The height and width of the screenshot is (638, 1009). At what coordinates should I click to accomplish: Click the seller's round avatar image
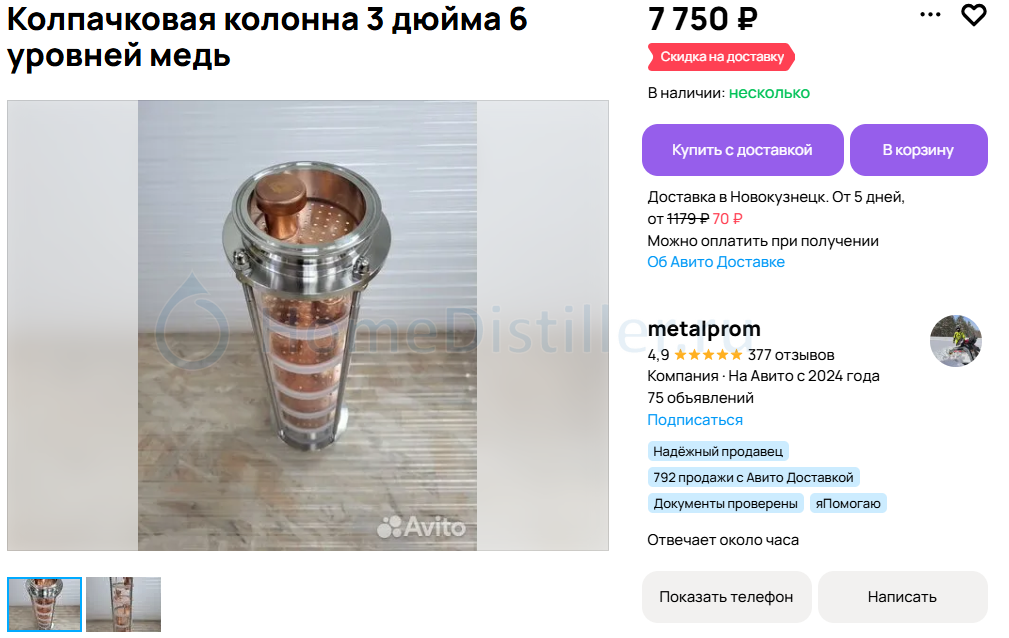[x=956, y=341]
